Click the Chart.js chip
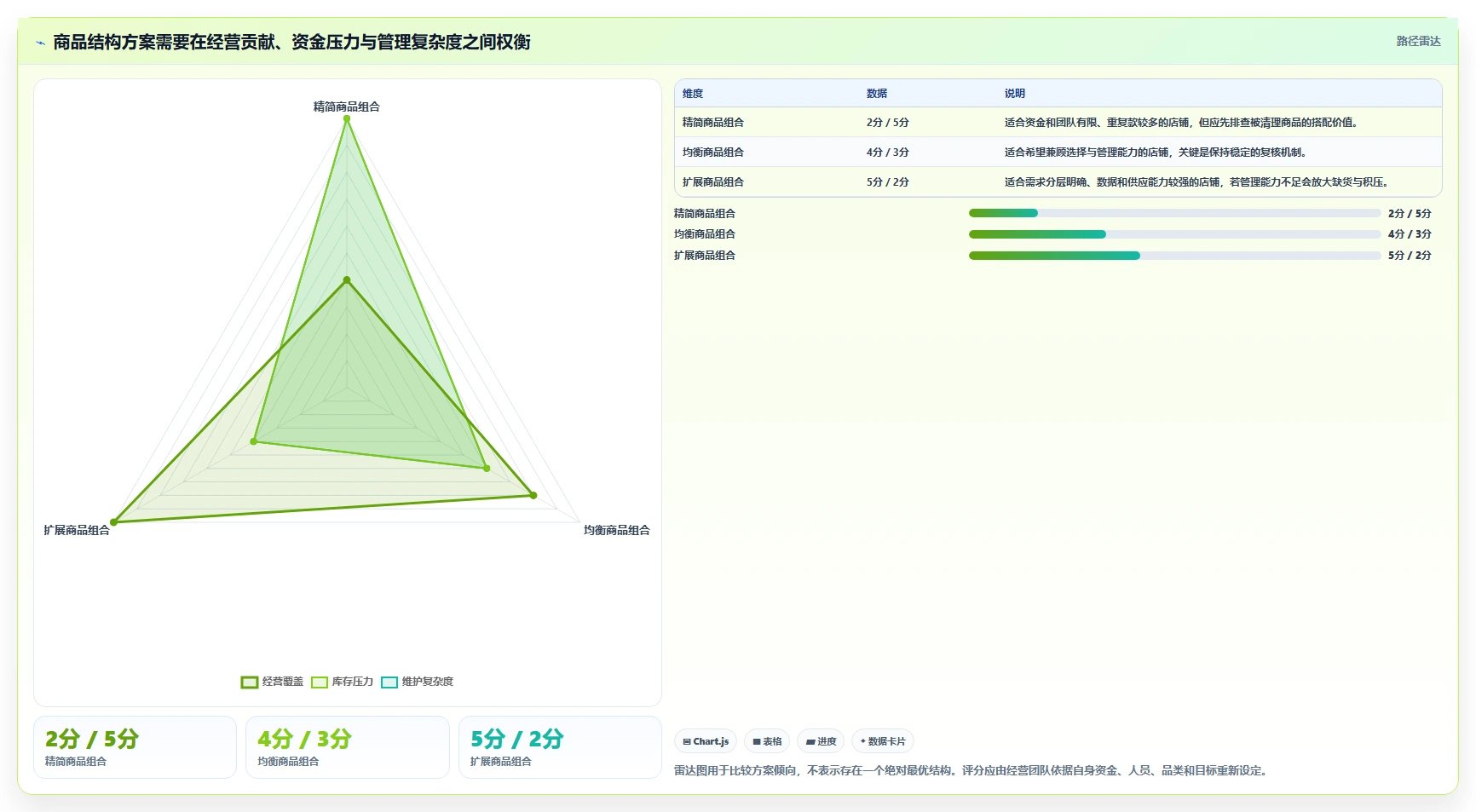The image size is (1476, 812). (x=706, y=741)
